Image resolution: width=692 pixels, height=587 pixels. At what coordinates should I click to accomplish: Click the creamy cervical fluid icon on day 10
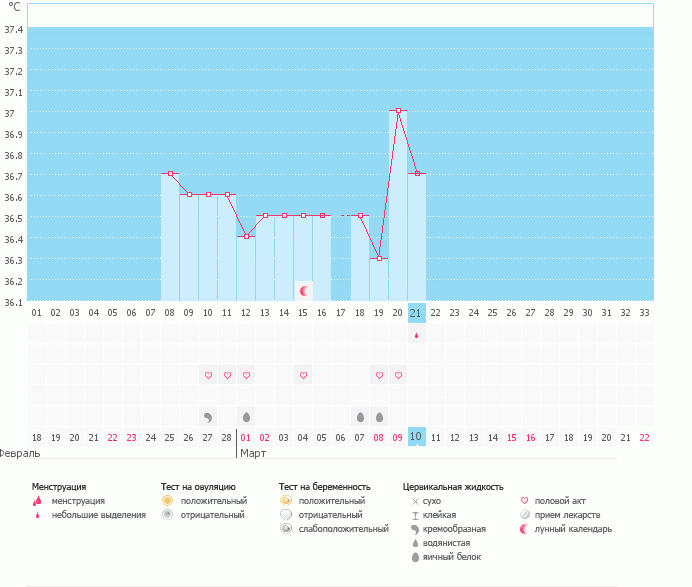(208, 416)
